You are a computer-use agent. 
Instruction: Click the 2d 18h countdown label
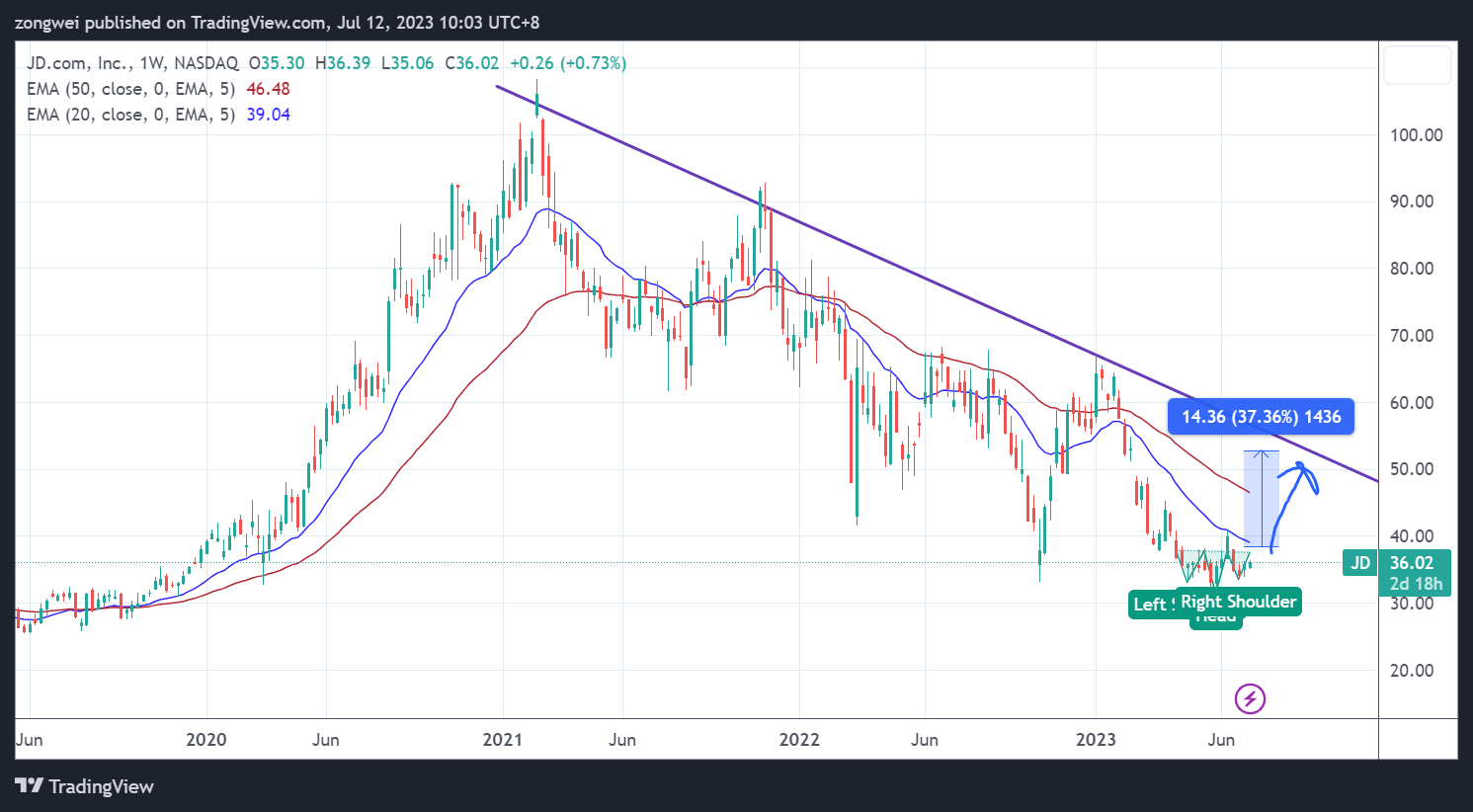click(1416, 584)
